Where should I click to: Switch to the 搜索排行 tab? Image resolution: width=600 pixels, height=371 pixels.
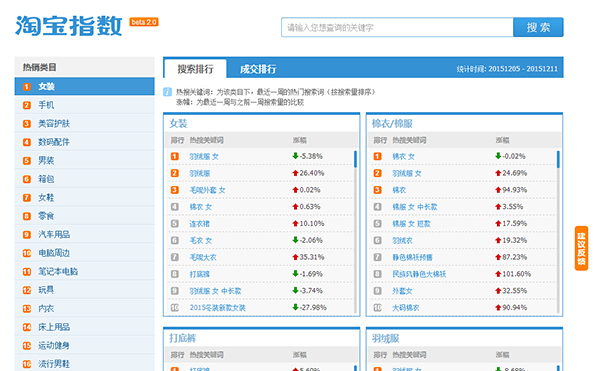pyautogui.click(x=195, y=69)
